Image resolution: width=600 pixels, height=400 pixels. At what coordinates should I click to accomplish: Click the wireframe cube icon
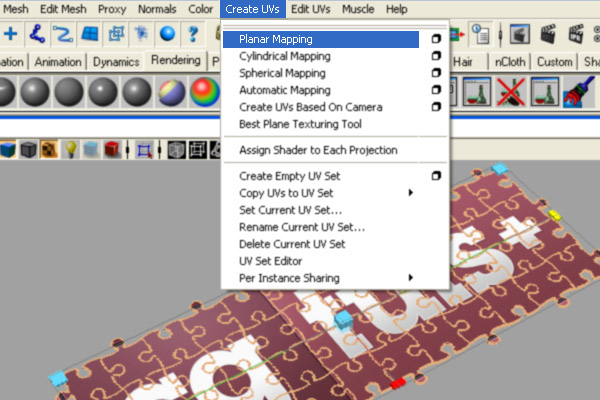176,150
